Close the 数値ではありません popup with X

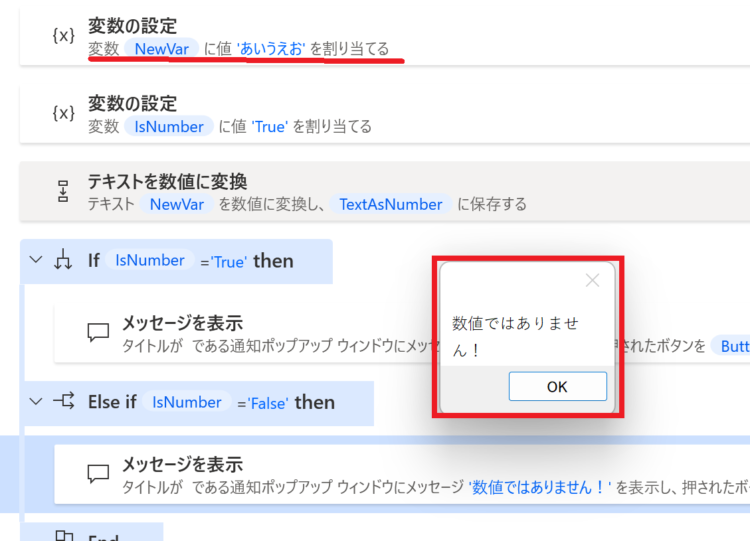[593, 280]
